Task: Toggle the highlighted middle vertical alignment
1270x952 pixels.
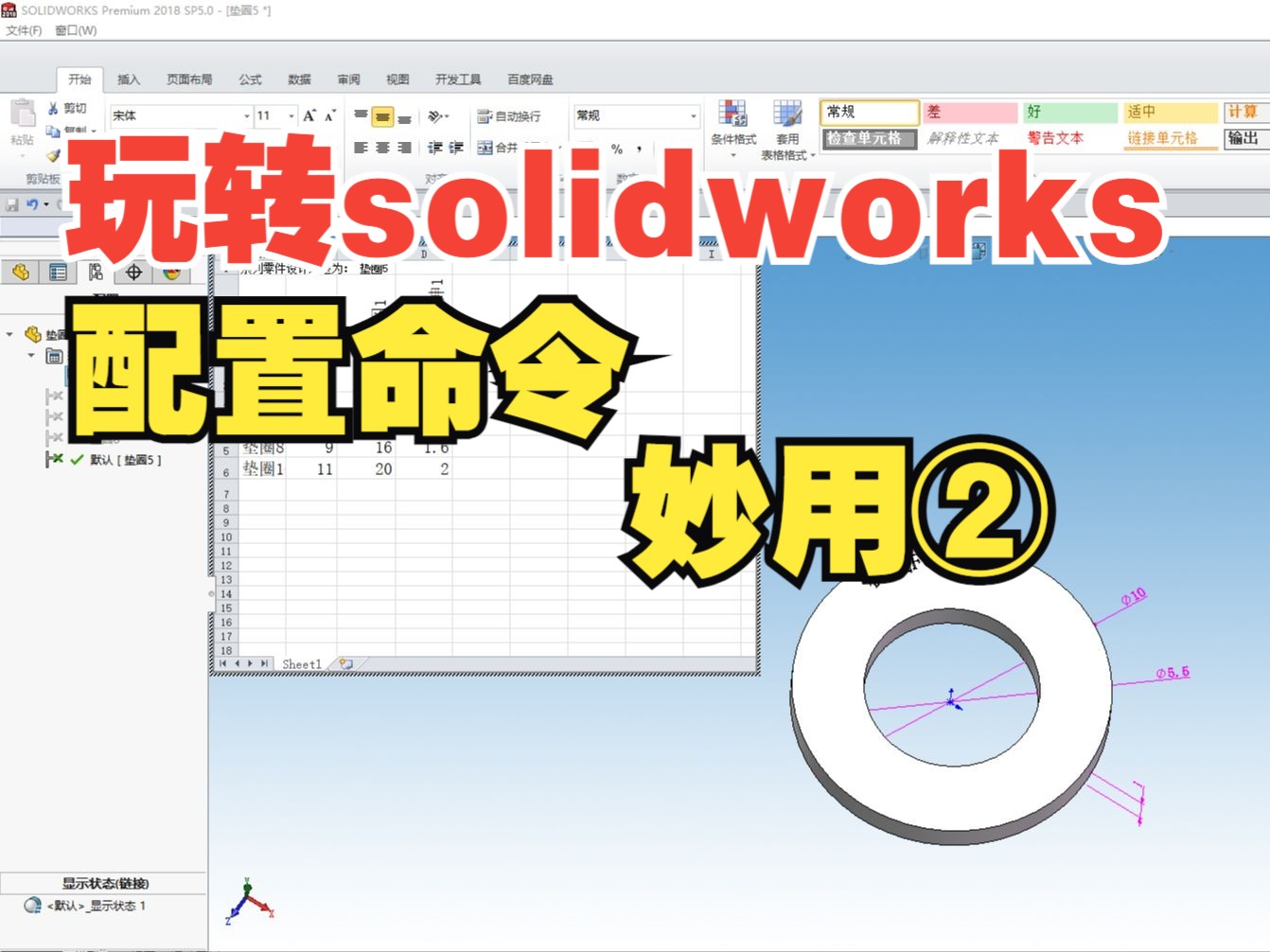Action: 382,116
